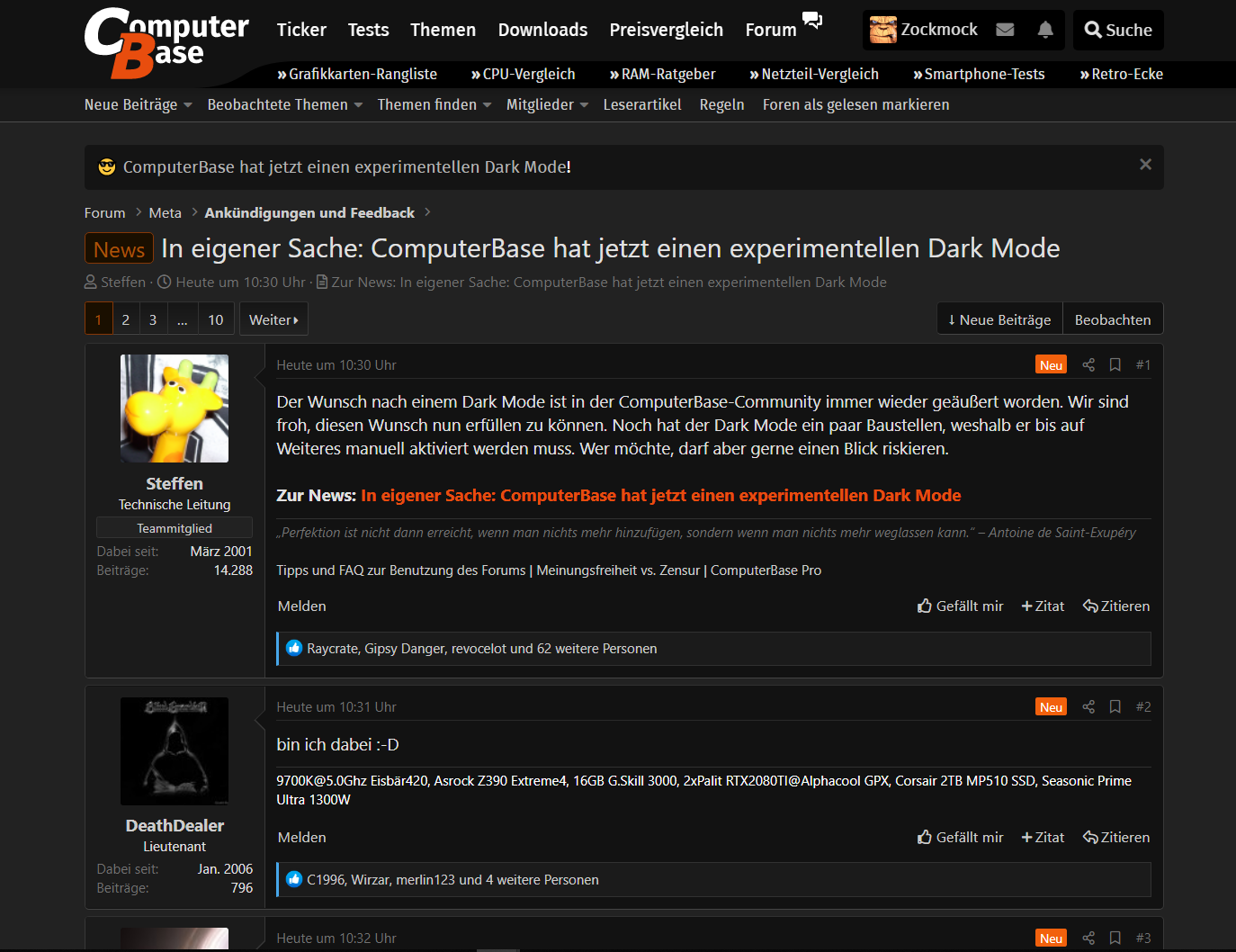Go to Ankündigungen und Feedback breadcrumb
Viewport: 1236px width, 952px height.
click(309, 212)
